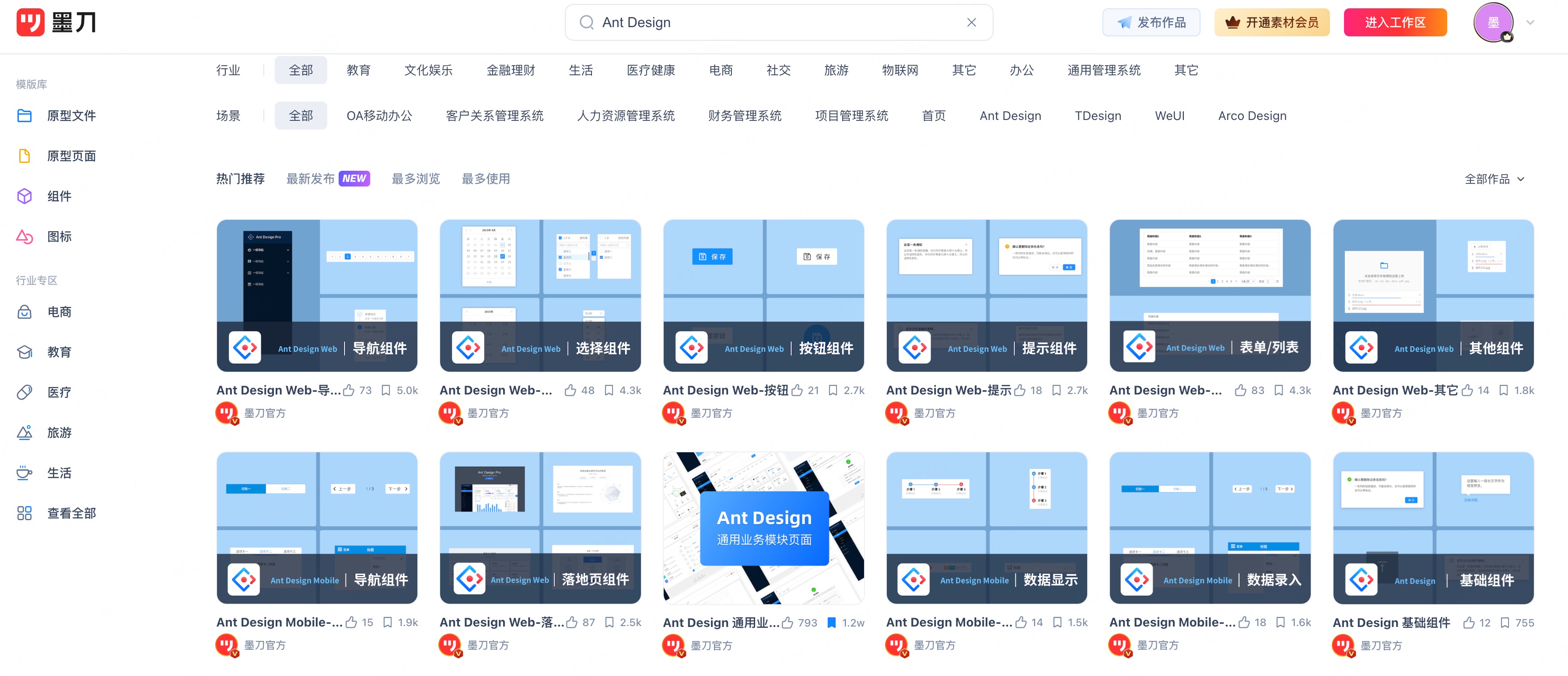
Task: Open the Ant Design Mobile 数据显示 thumbnail
Action: pos(987,528)
